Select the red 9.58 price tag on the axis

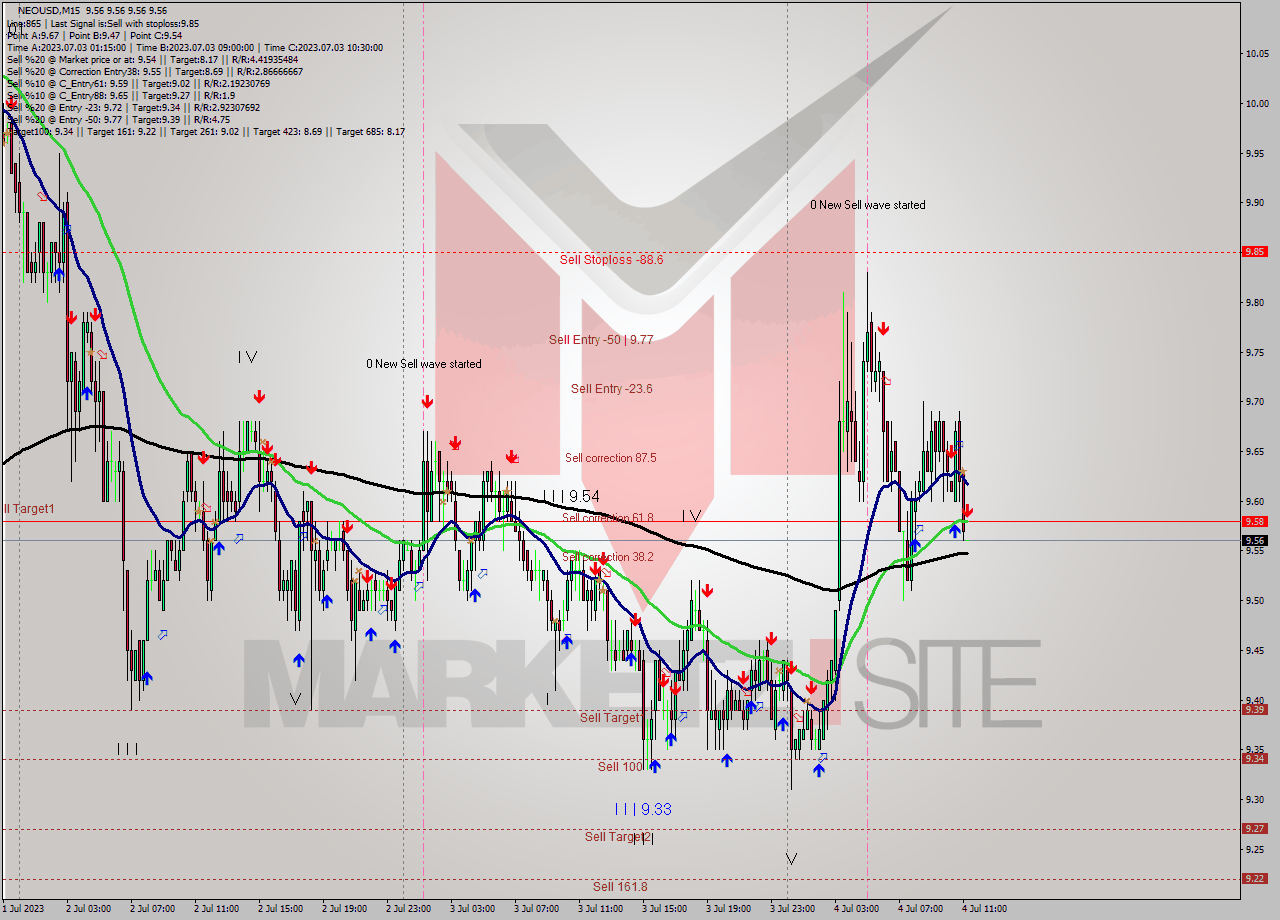click(x=1254, y=521)
